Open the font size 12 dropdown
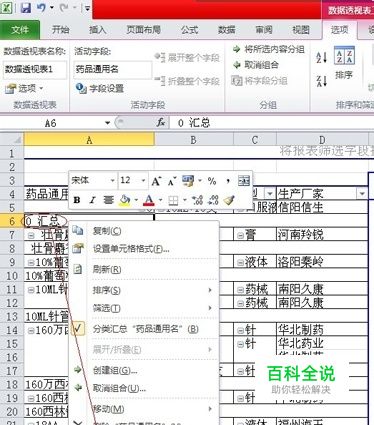The height and width of the screenshot is (425, 374). tap(144, 181)
